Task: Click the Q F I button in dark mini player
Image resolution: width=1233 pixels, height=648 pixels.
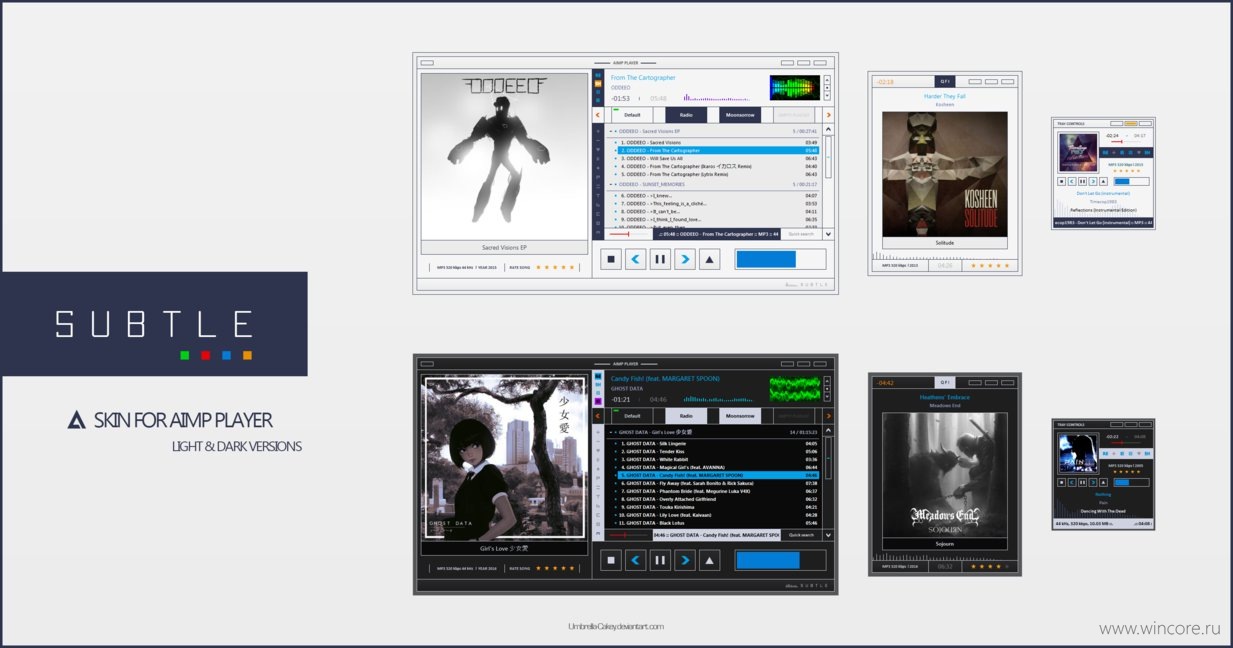Action: pos(945,382)
